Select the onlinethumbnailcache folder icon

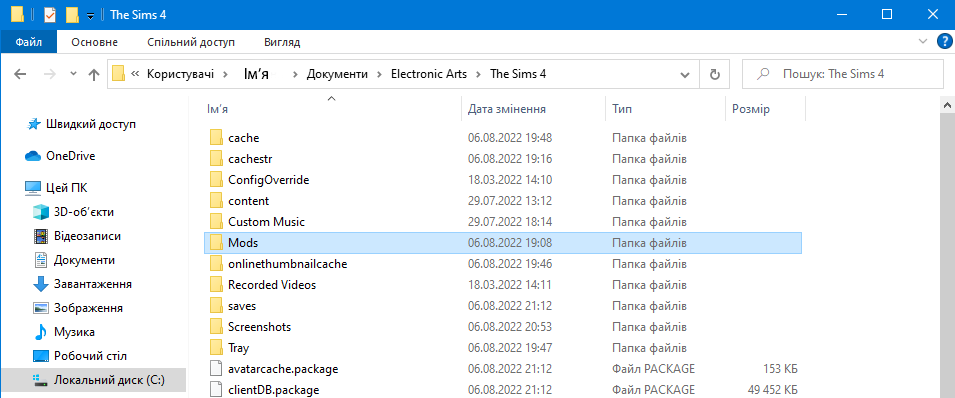pos(216,264)
